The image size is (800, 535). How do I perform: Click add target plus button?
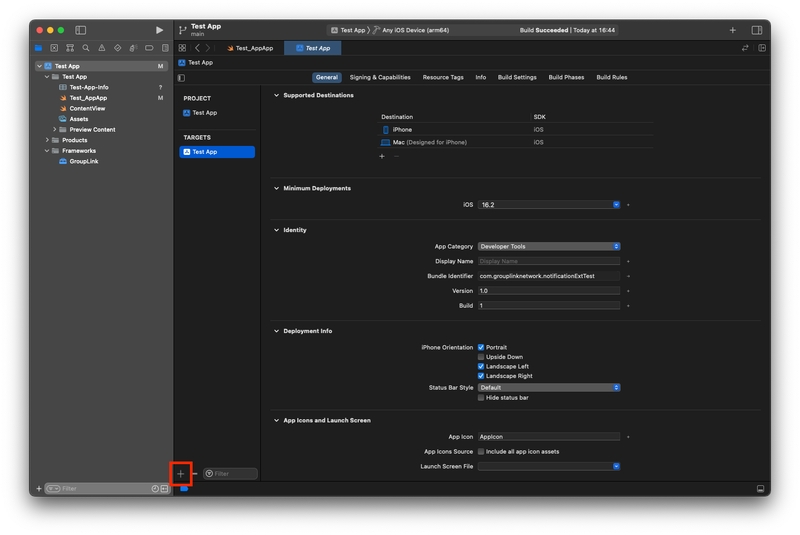pyautogui.click(x=181, y=473)
